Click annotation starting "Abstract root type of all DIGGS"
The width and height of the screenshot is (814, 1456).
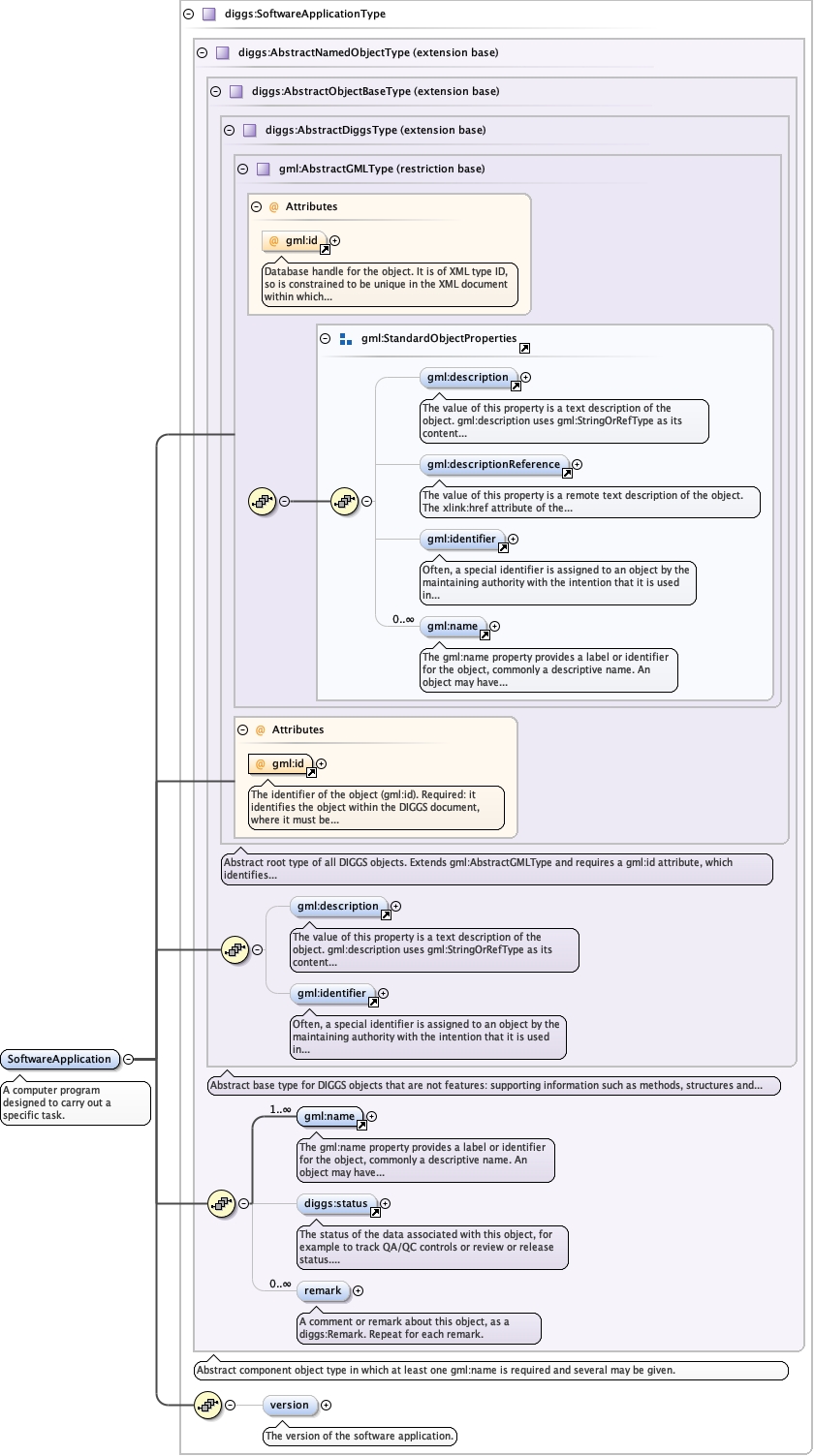[497, 868]
